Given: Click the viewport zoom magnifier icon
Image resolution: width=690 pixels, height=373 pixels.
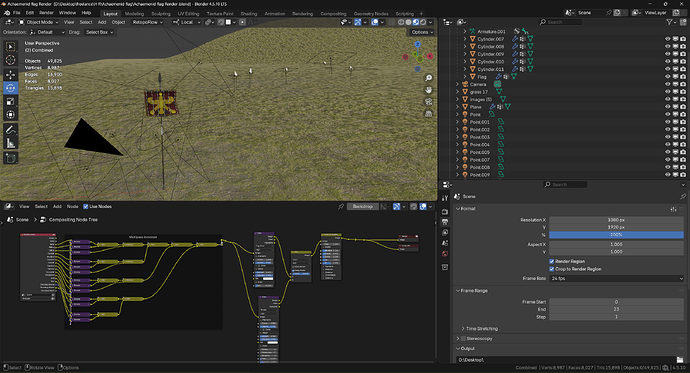Looking at the screenshot, I should point(428,78).
